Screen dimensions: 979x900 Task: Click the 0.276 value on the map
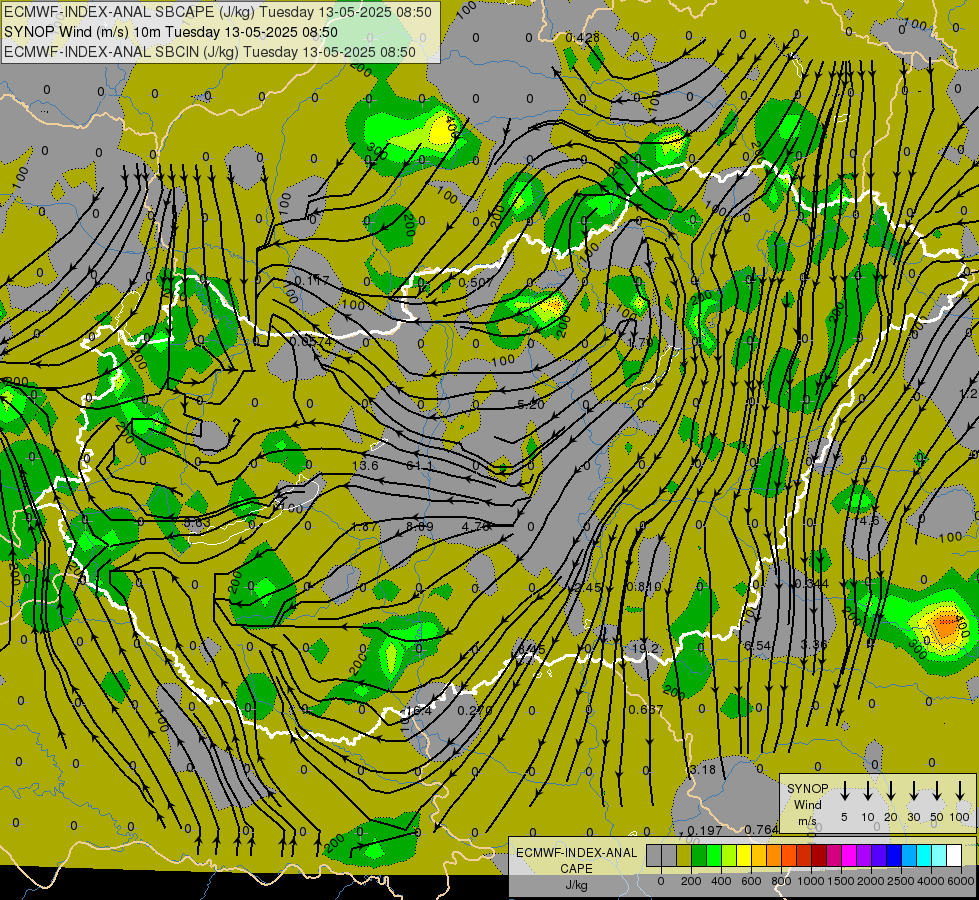(x=475, y=710)
